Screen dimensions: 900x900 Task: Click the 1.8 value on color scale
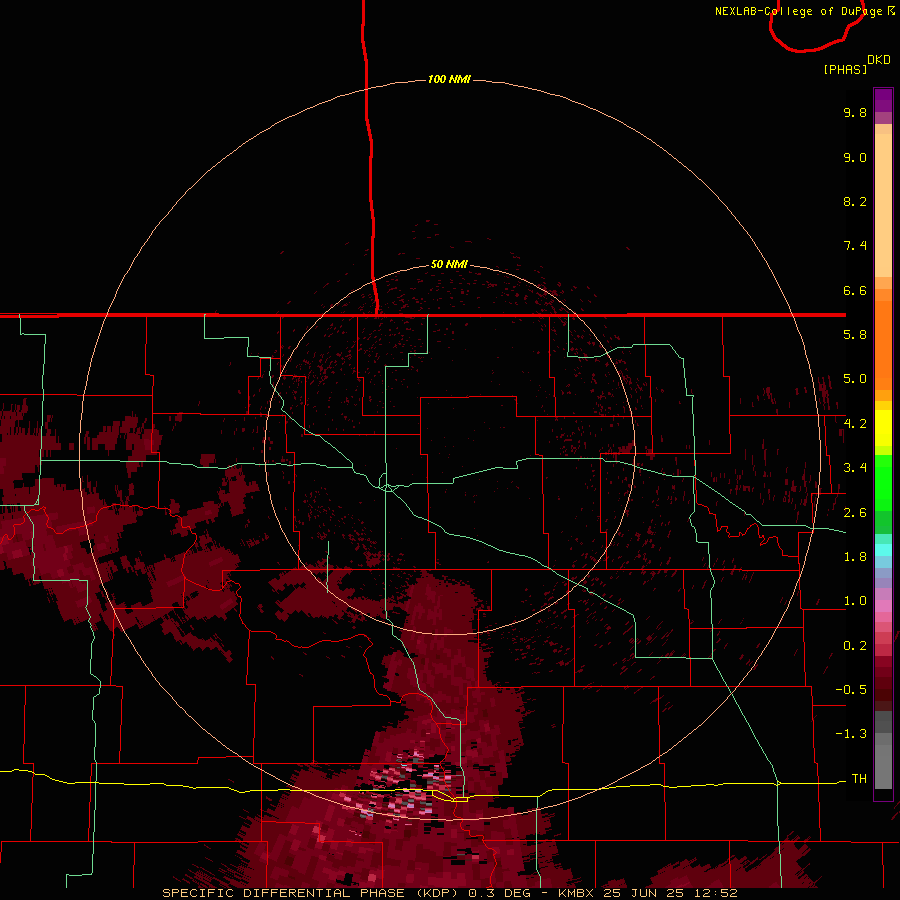pos(855,557)
